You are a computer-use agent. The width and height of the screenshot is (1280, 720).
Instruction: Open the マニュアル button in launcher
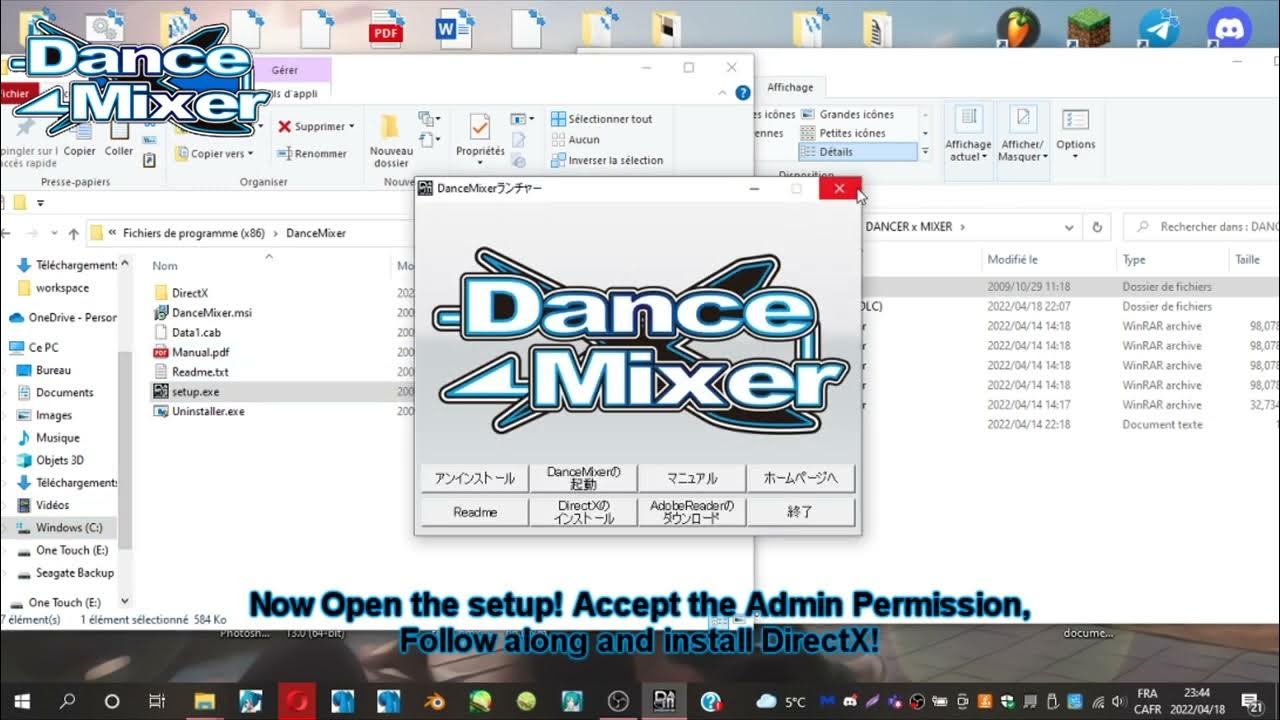point(692,478)
